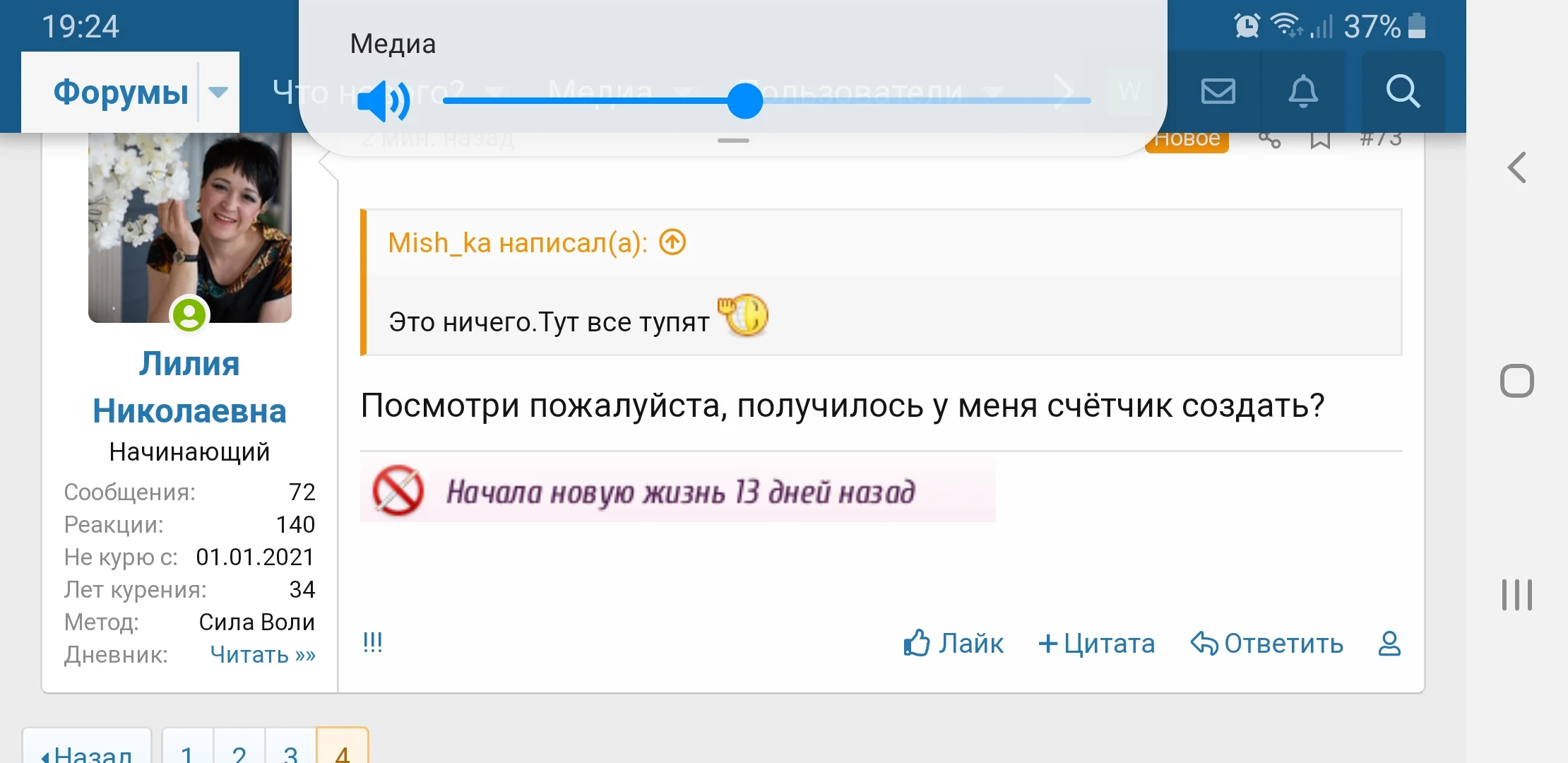Click Ответить to reply
This screenshot has width=1568, height=763.
1267,644
